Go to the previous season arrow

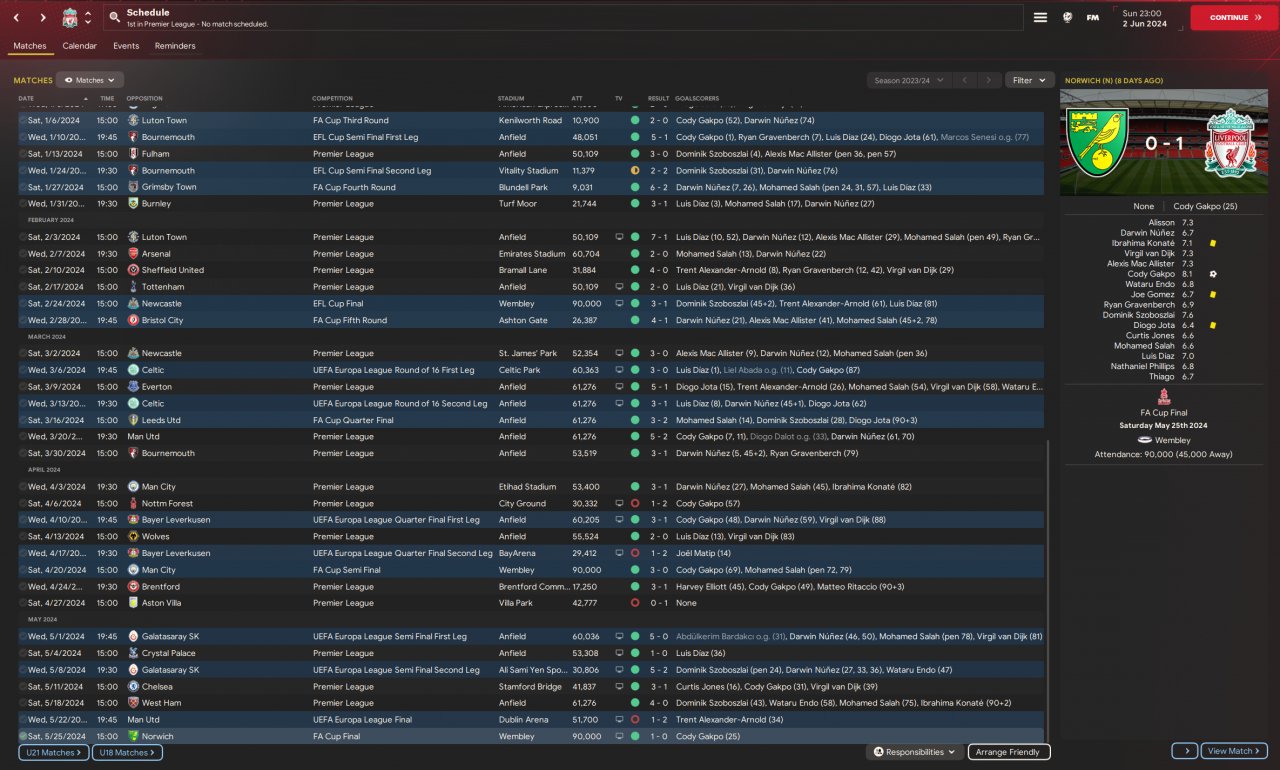(965, 80)
